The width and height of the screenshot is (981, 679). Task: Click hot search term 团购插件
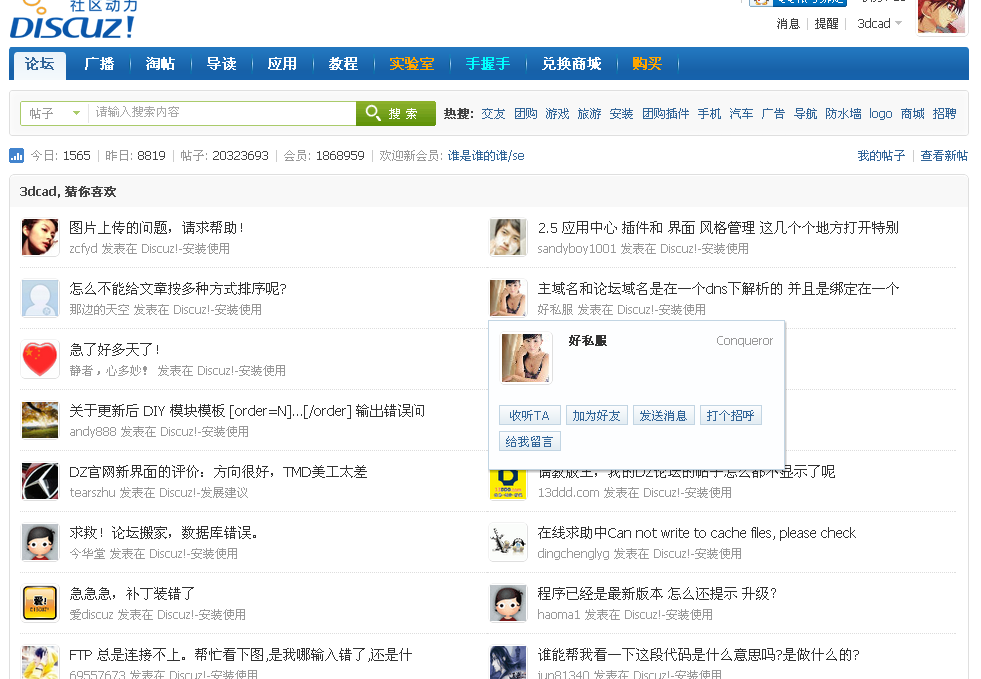(666, 114)
